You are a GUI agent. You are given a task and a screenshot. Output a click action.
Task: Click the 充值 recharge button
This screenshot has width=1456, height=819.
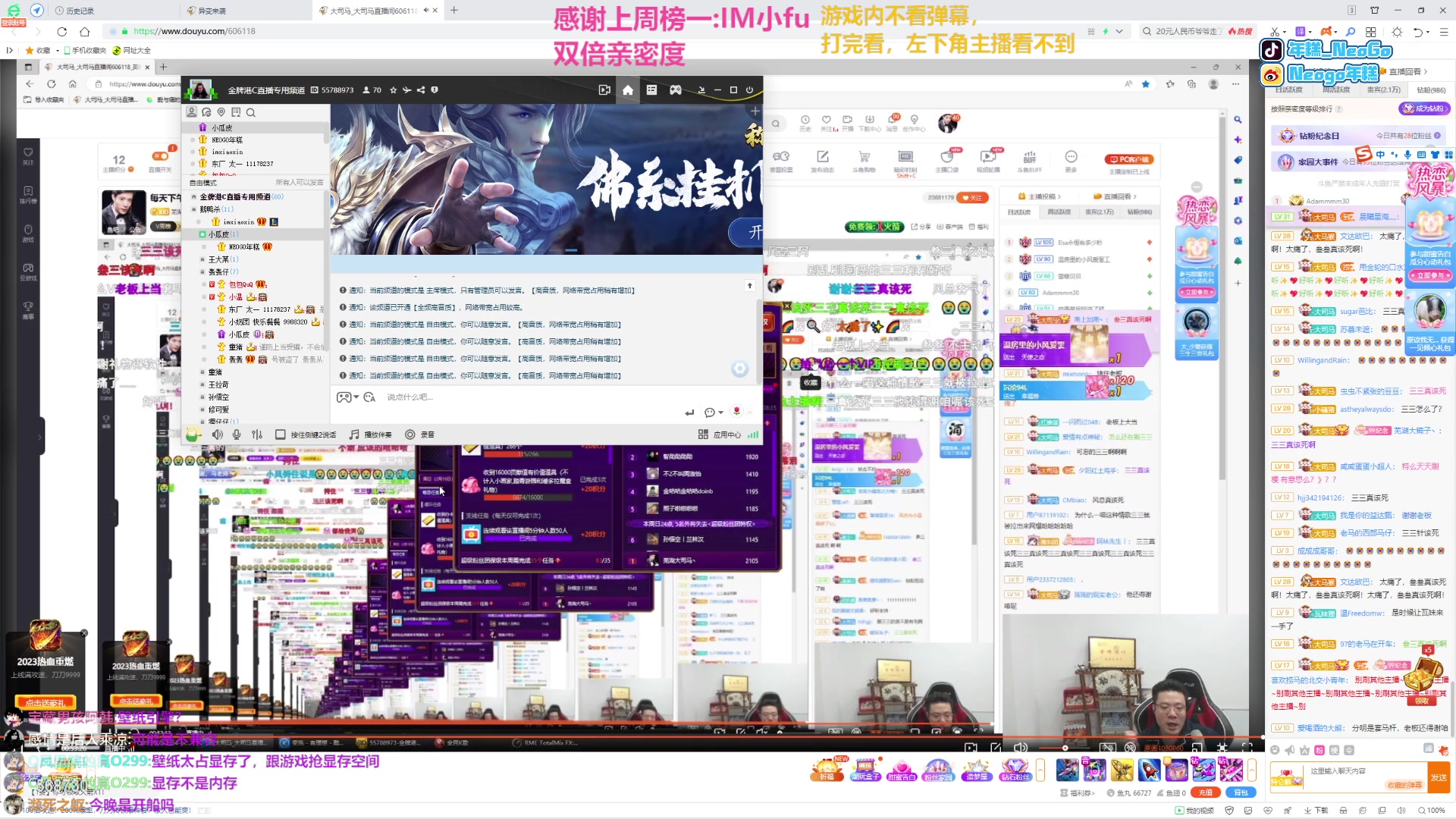1205,792
